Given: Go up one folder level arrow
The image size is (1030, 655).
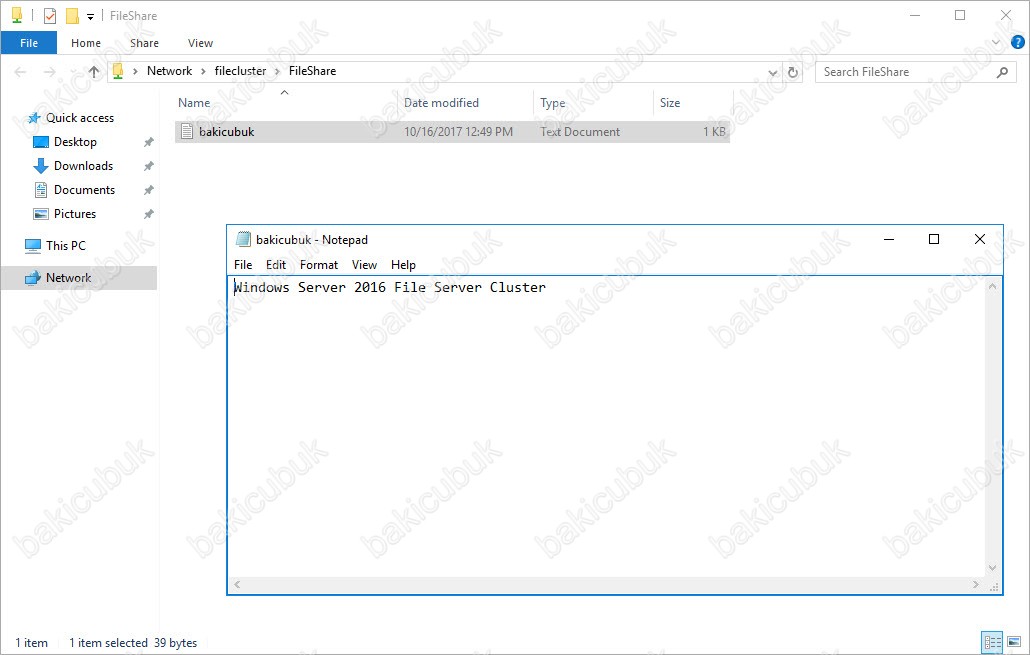Looking at the screenshot, I should [94, 72].
